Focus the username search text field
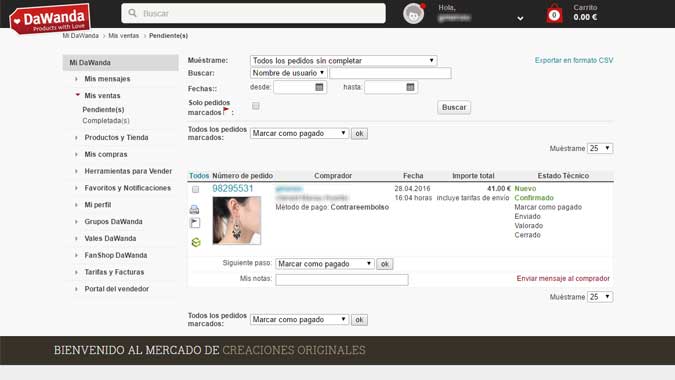Screen dimensions: 675x380 pyautogui.click(x=390, y=73)
